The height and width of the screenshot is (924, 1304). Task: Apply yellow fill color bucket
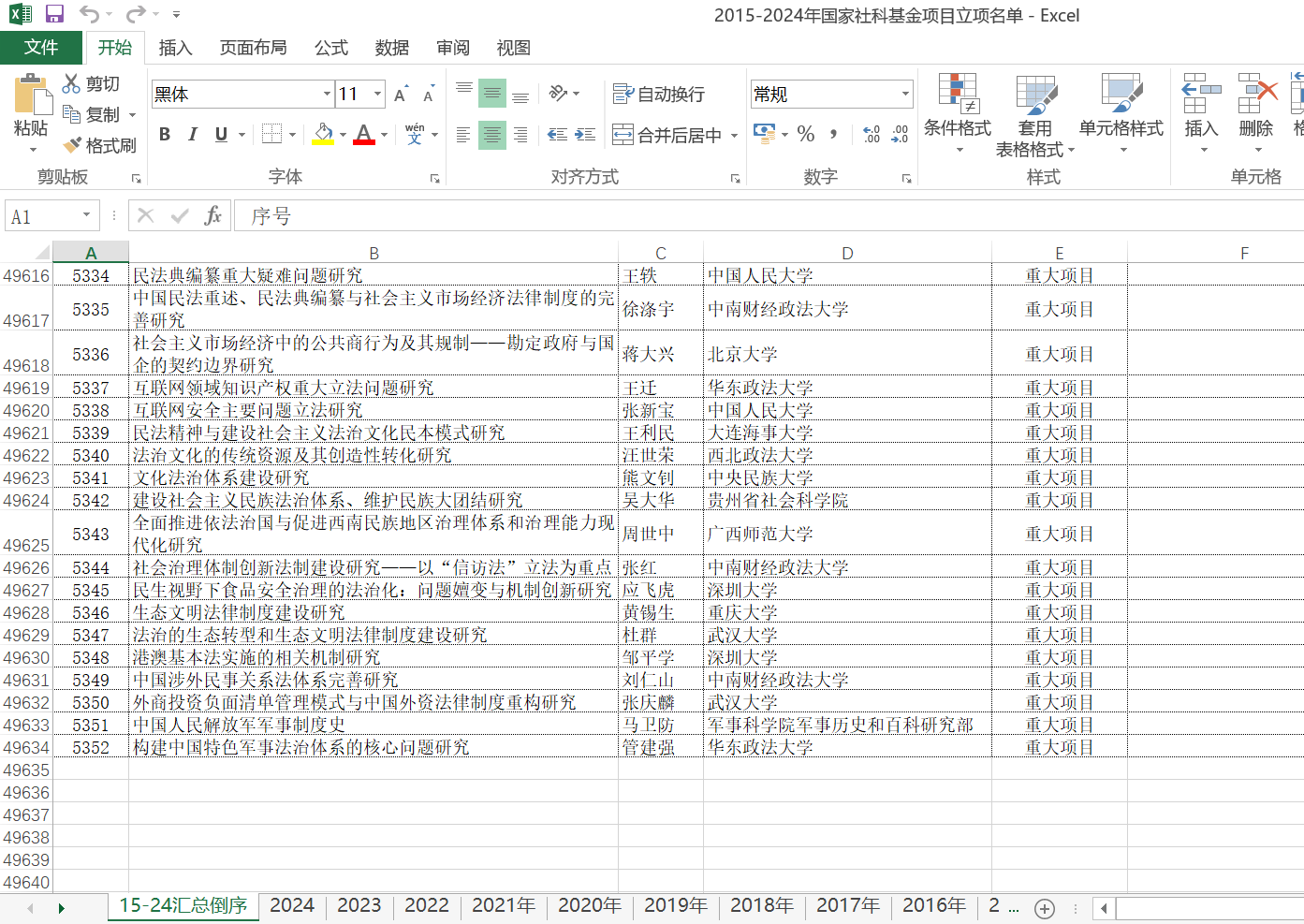coord(323,134)
